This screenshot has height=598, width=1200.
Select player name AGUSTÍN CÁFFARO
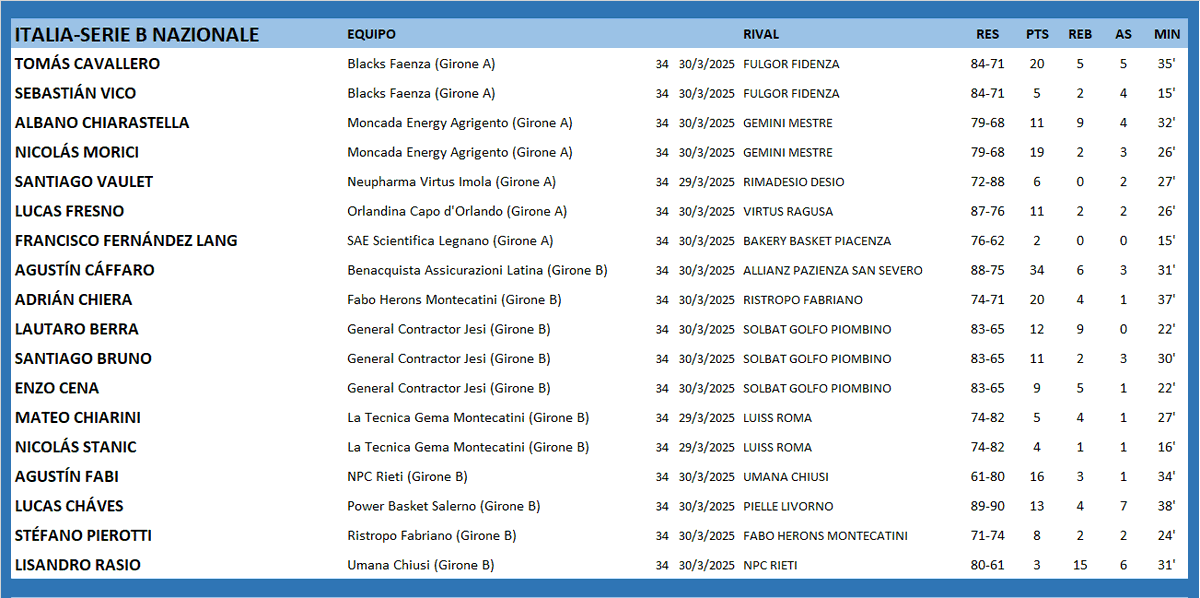tap(85, 270)
